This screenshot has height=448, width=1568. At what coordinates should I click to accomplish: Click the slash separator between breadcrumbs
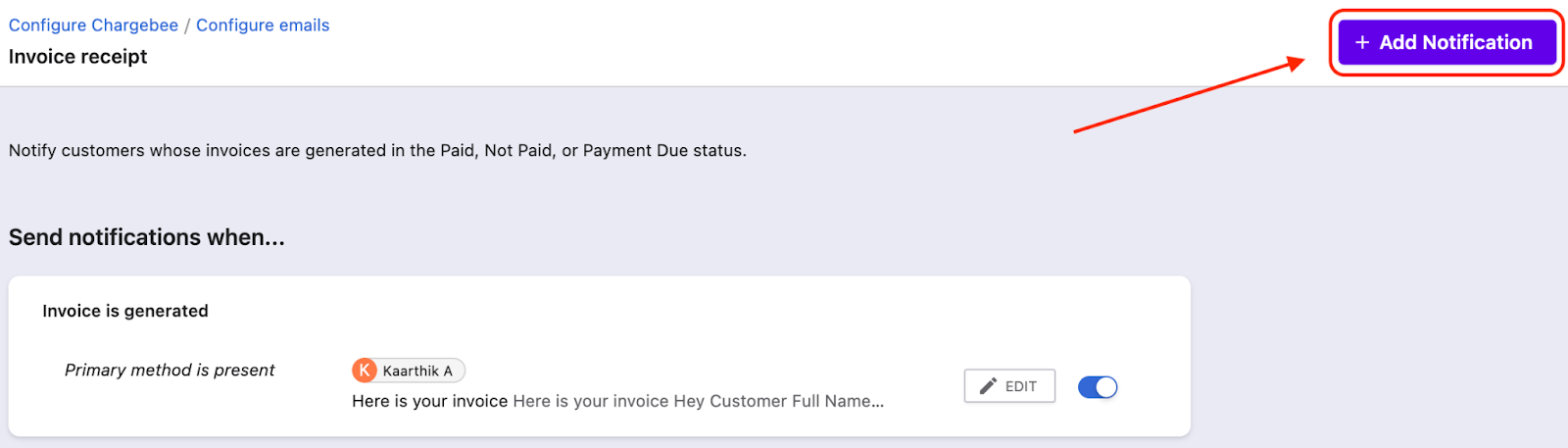pyautogui.click(x=187, y=25)
